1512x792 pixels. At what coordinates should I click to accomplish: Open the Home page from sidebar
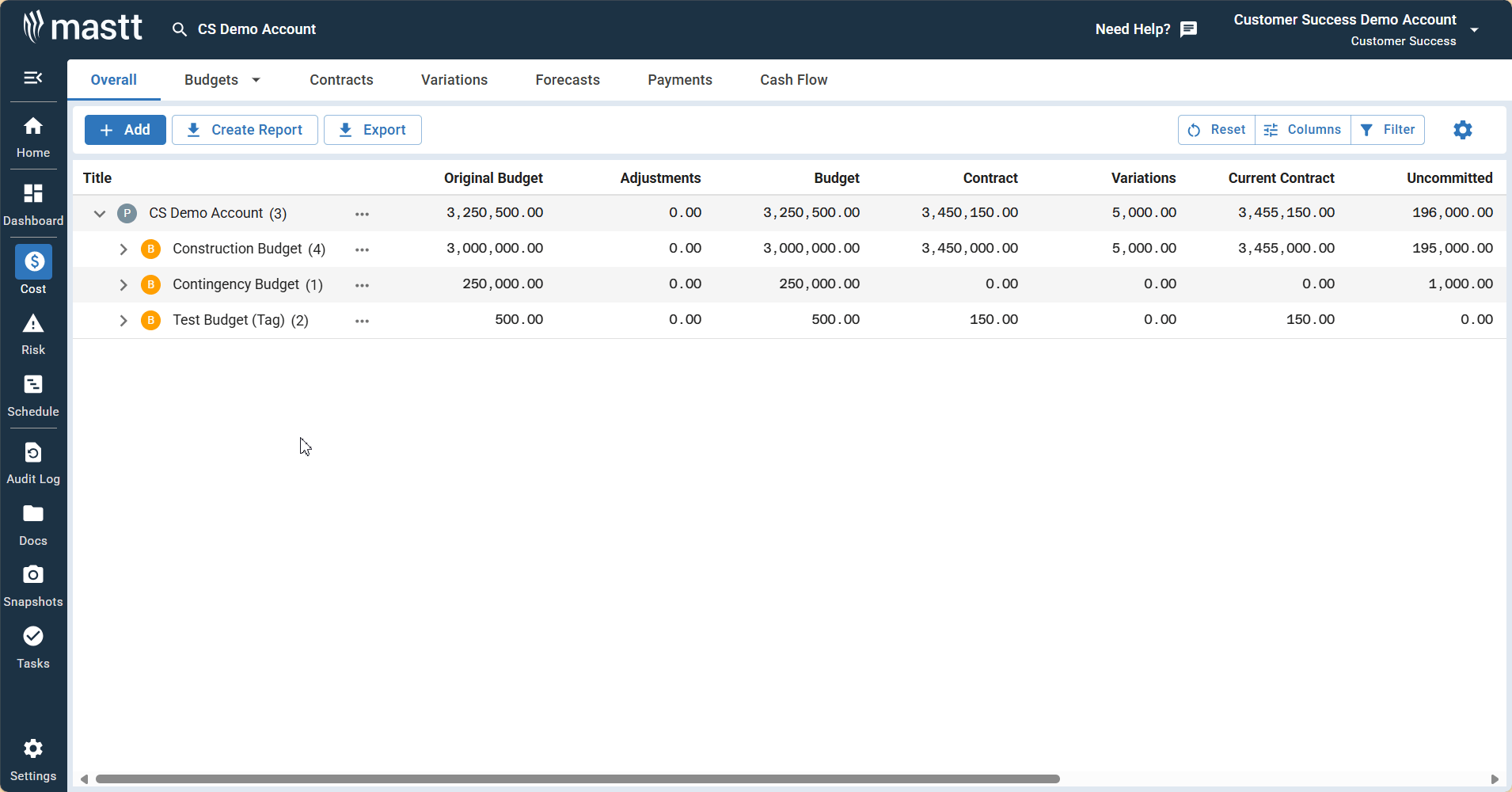[x=33, y=136]
